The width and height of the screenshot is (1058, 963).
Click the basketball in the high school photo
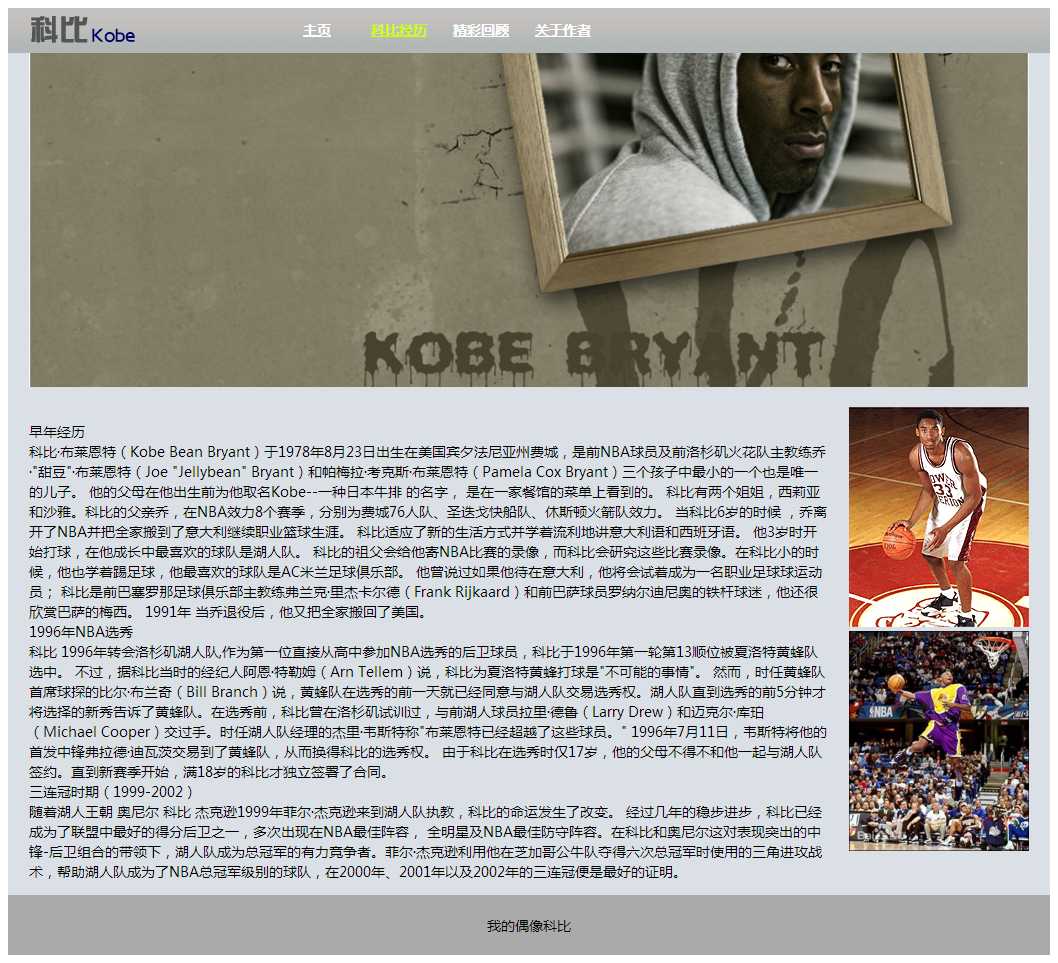pyautogui.click(x=898, y=541)
